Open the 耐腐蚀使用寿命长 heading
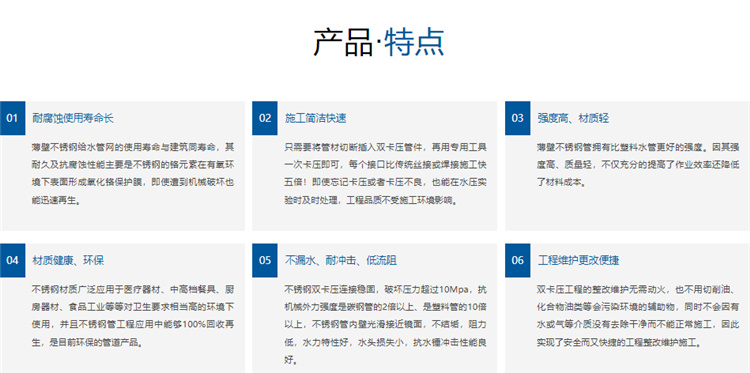The image size is (750, 373). (x=73, y=118)
